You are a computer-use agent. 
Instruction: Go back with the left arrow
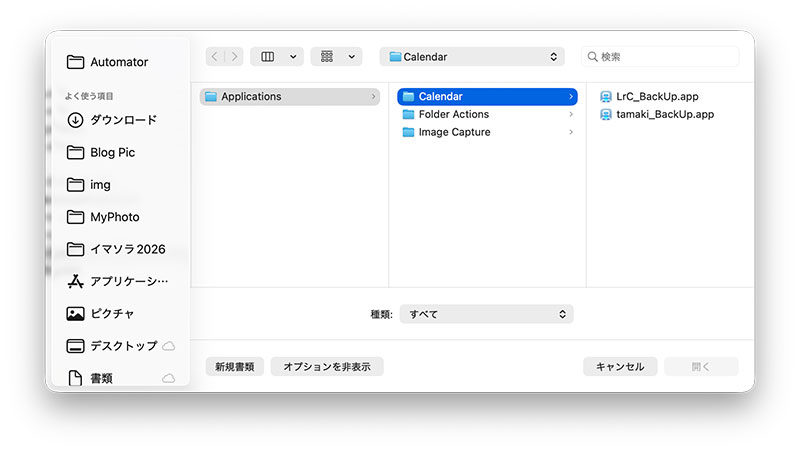tap(214, 57)
